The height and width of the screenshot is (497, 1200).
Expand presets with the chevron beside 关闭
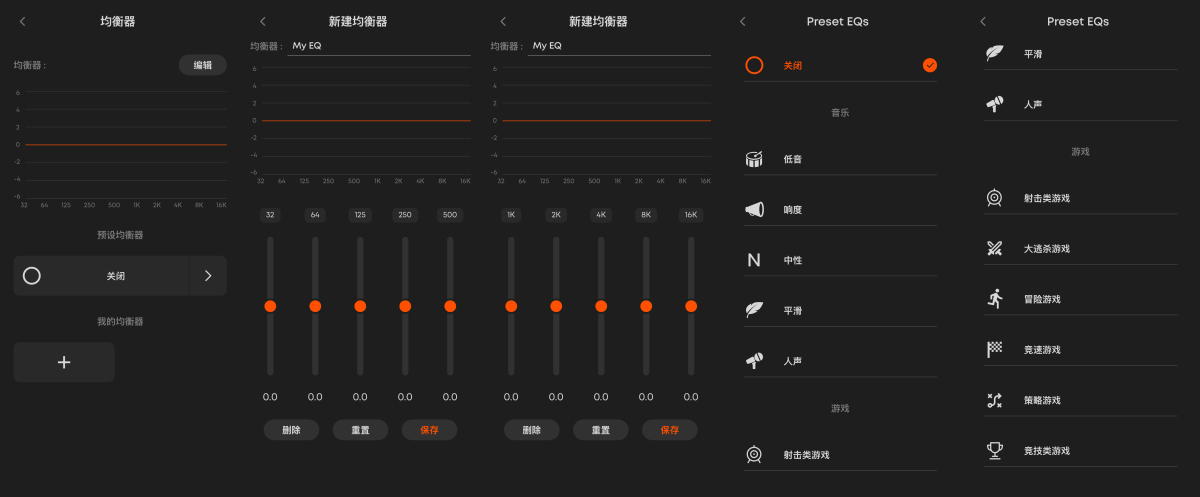tap(208, 276)
